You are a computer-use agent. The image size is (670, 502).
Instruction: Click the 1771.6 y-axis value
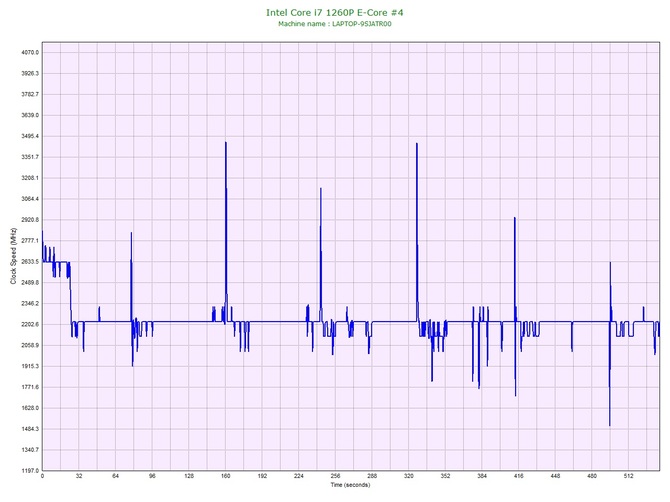tap(30, 388)
